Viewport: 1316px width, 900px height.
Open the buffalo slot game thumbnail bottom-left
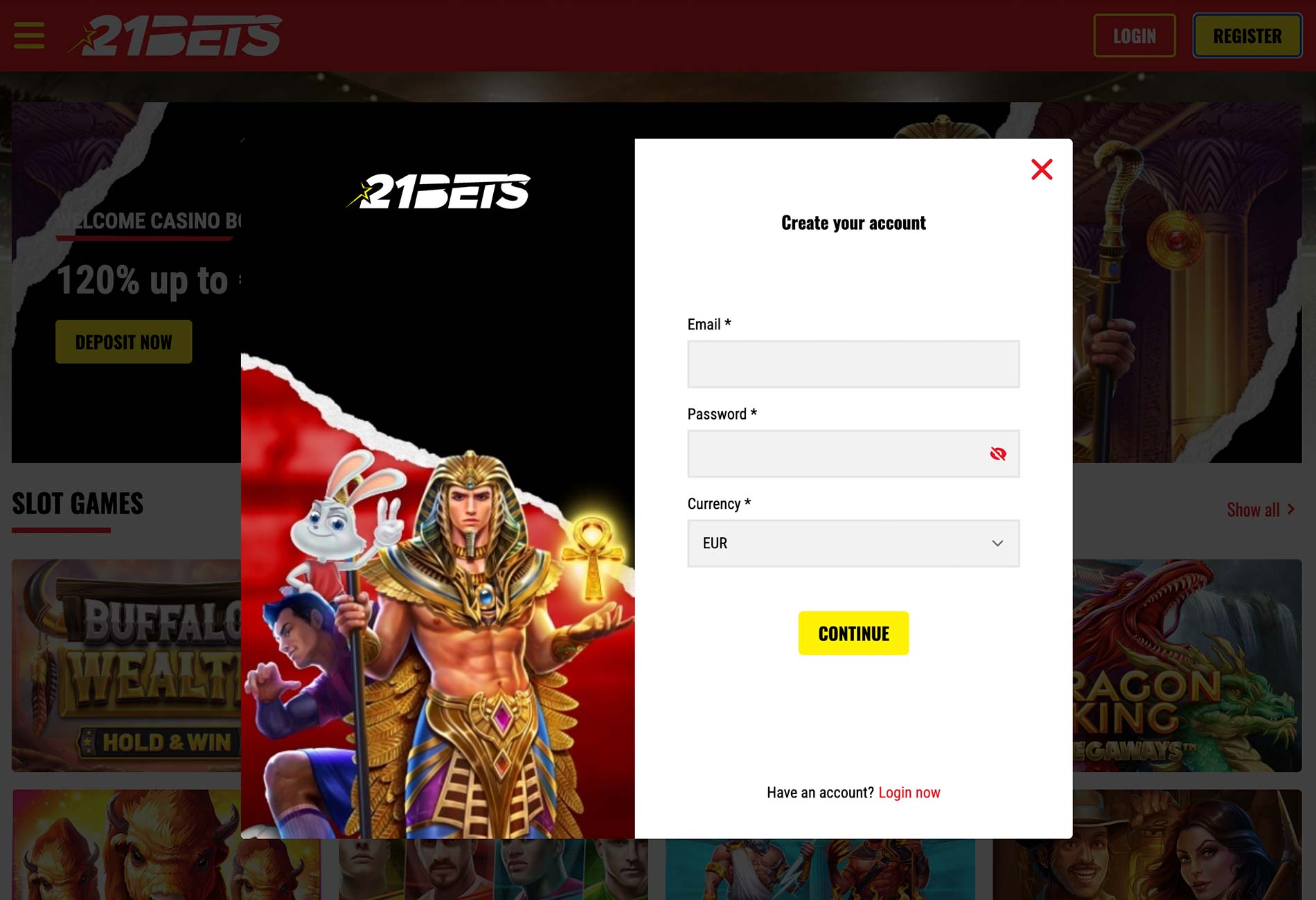[126, 845]
